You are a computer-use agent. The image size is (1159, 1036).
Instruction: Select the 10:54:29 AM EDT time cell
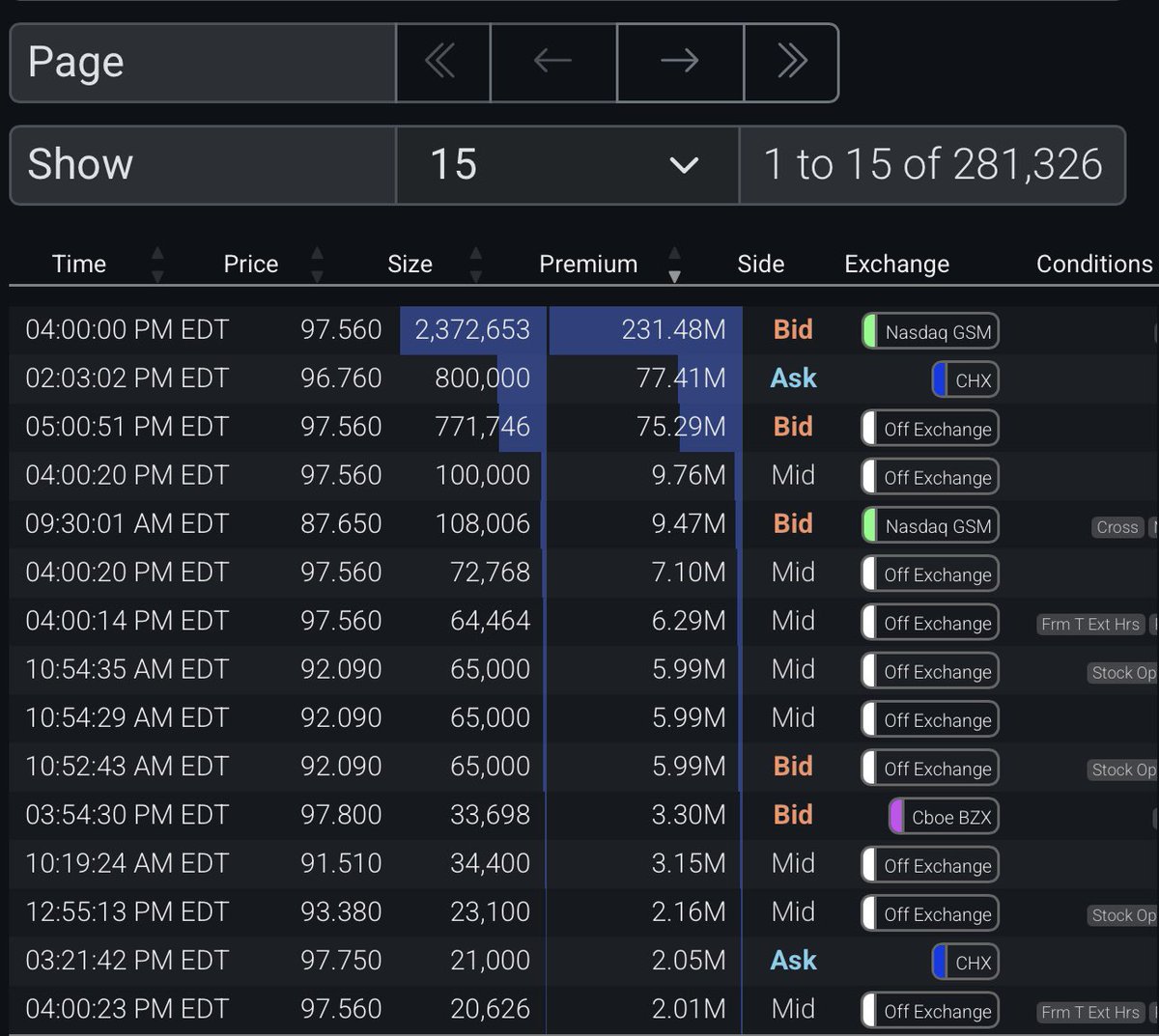127,718
